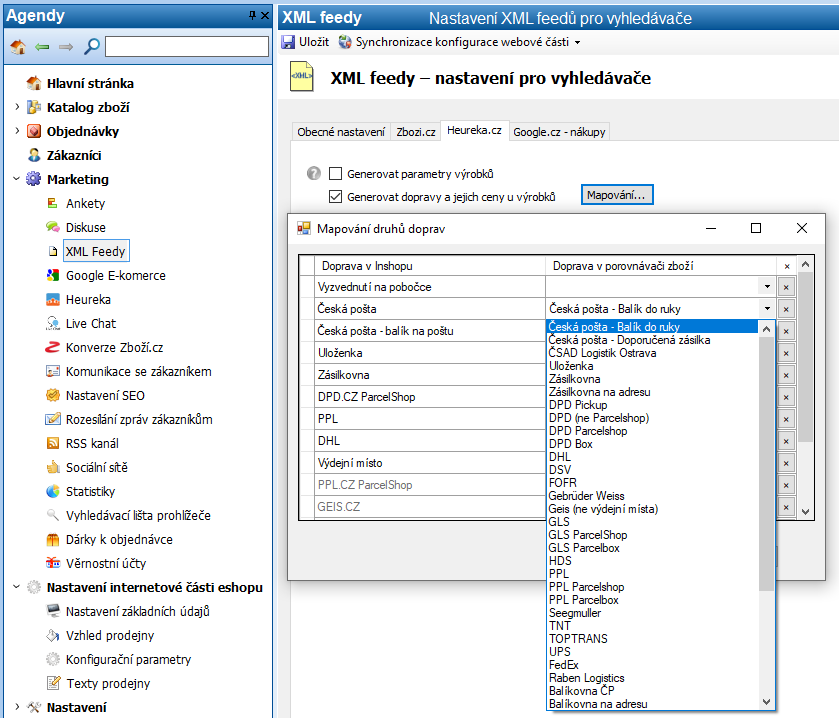Collapse the Marketing tree node
Viewport: 839px width, 718px height.
(17, 179)
